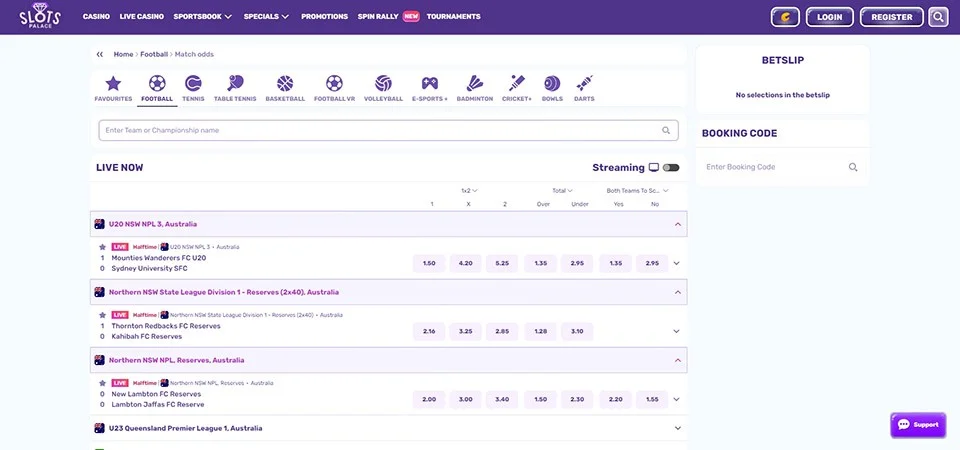The image size is (960, 450).
Task: Select the Tennis sport icon
Action: [x=193, y=83]
